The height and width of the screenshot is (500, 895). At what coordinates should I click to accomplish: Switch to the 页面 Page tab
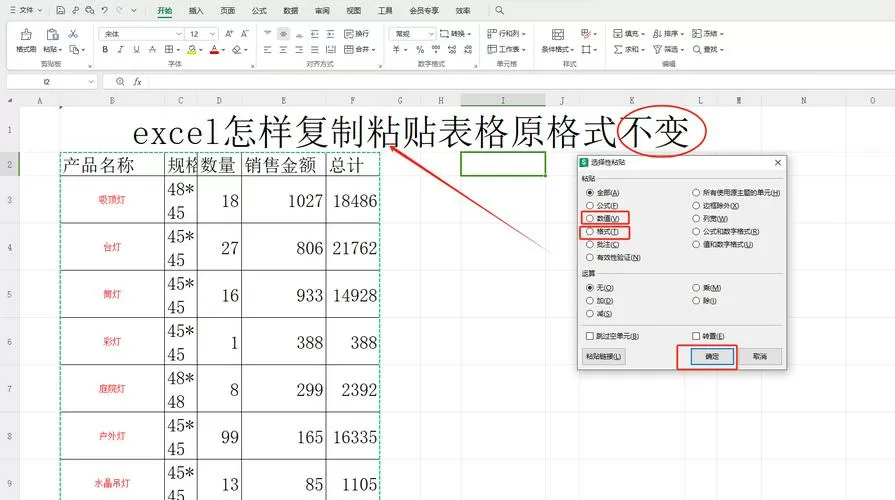(x=228, y=11)
